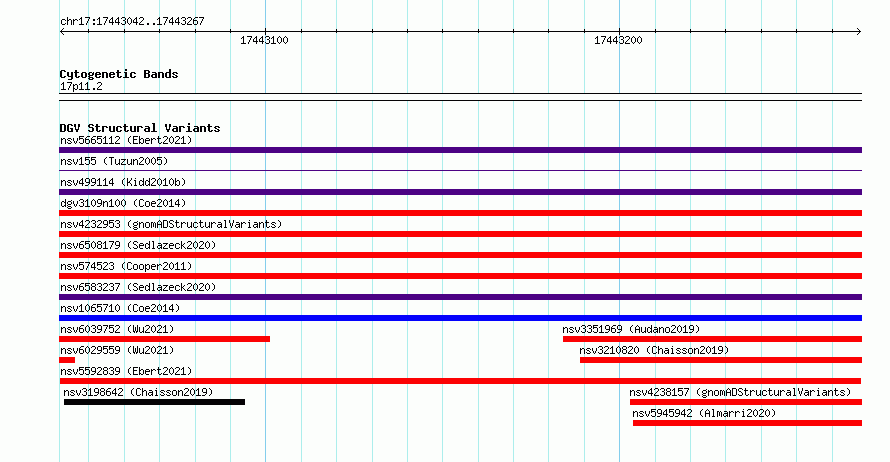Click the red bar under nsv5945942
890x462 pixels.
point(748,423)
